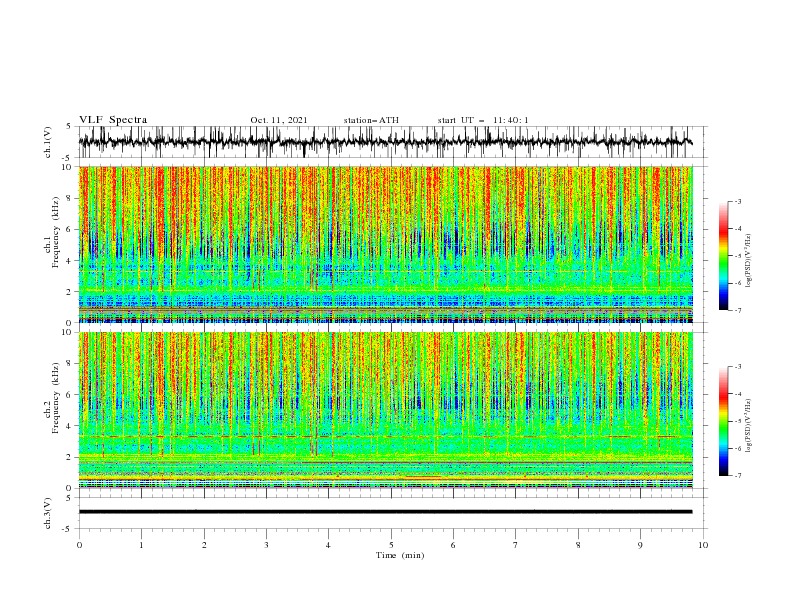Viewport: 792px width, 612px height.
Task: Click the ch.1 PSD color scale bar
Action: coord(723,256)
